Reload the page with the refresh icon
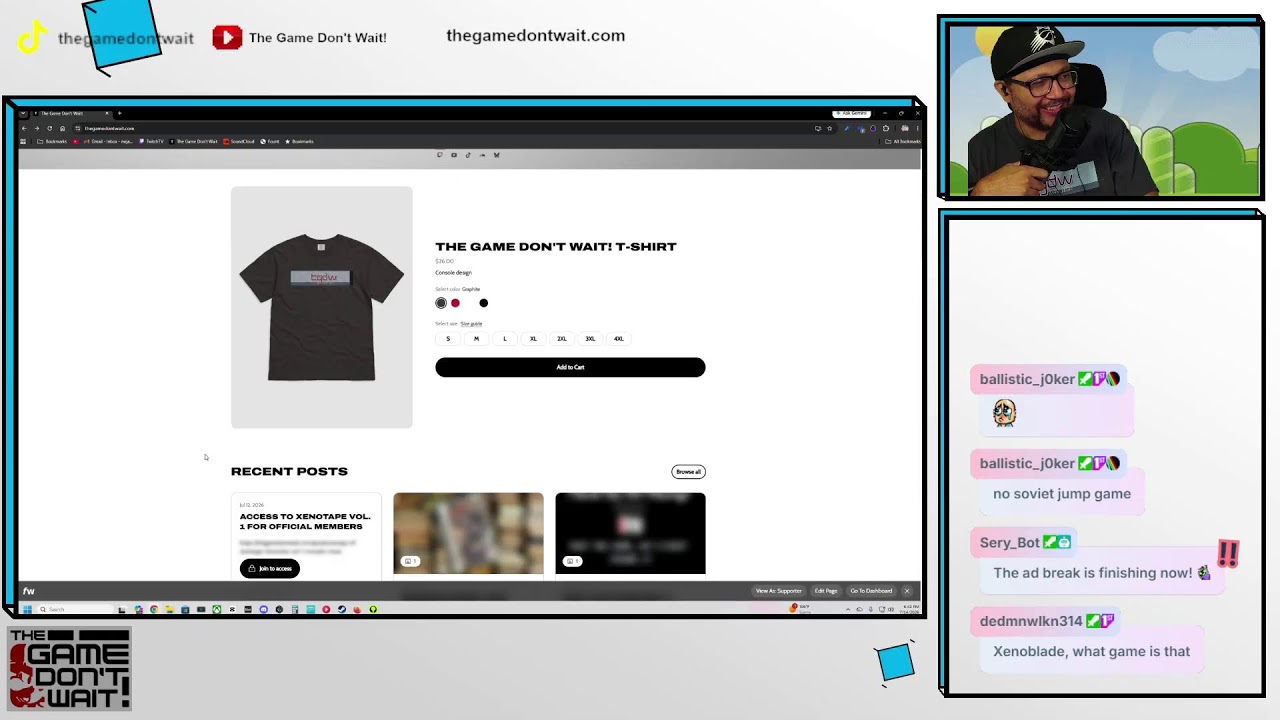Screen dimensions: 1280x720 pos(49,128)
